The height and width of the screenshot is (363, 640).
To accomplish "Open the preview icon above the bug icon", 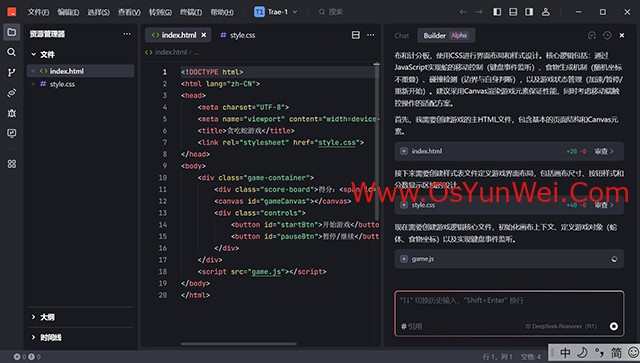I will click(x=12, y=93).
